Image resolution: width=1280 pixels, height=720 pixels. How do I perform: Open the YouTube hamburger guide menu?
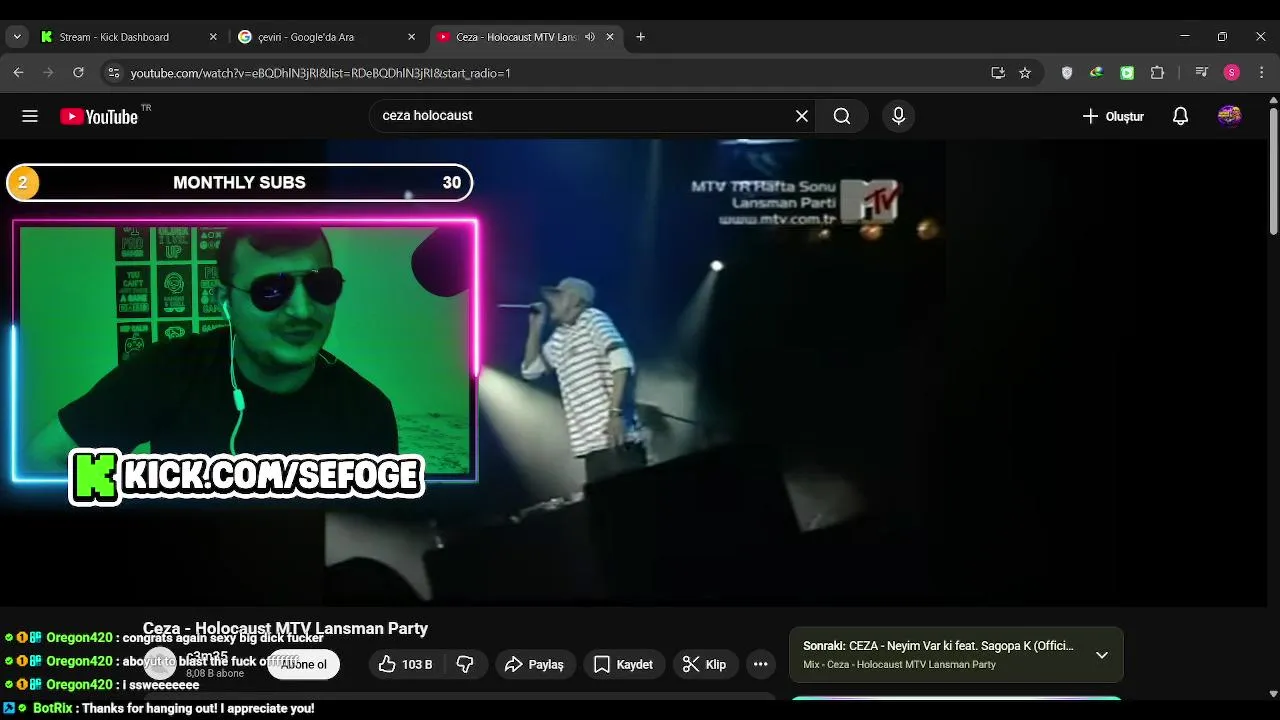[30, 116]
